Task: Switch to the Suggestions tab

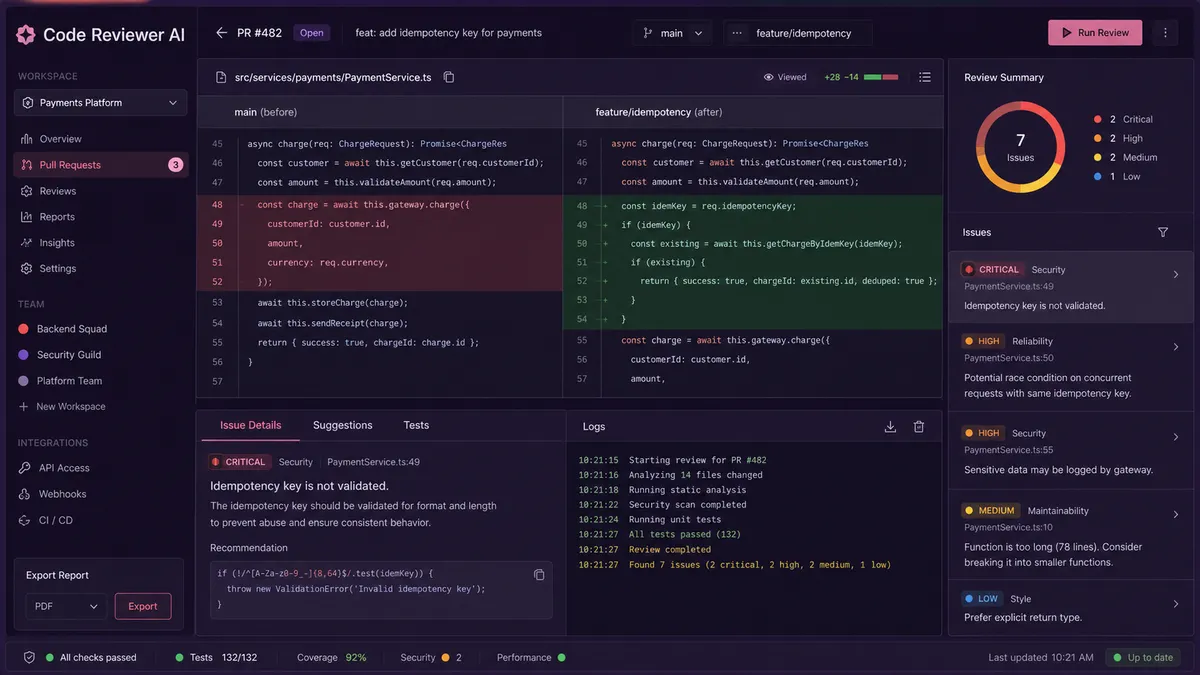Action: (343, 425)
